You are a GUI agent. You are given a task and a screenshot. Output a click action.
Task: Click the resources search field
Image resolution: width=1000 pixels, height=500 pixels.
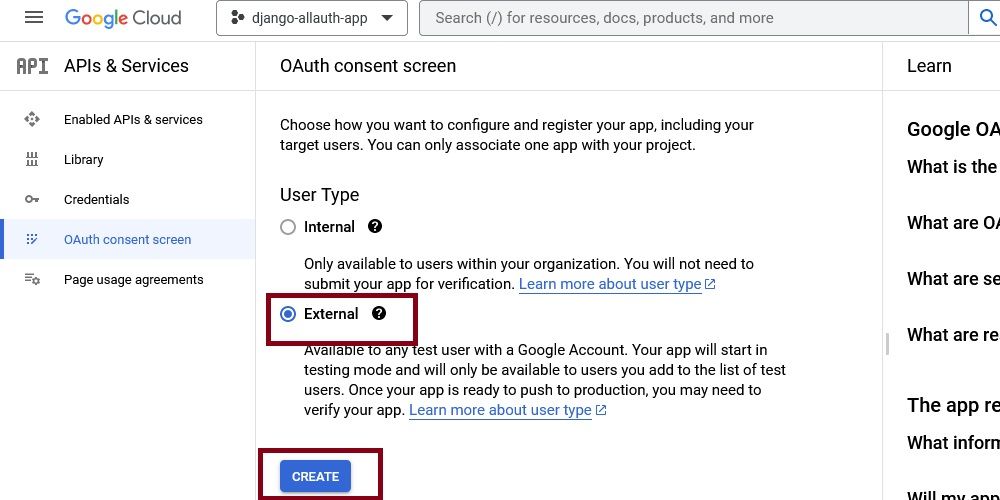click(x=690, y=18)
